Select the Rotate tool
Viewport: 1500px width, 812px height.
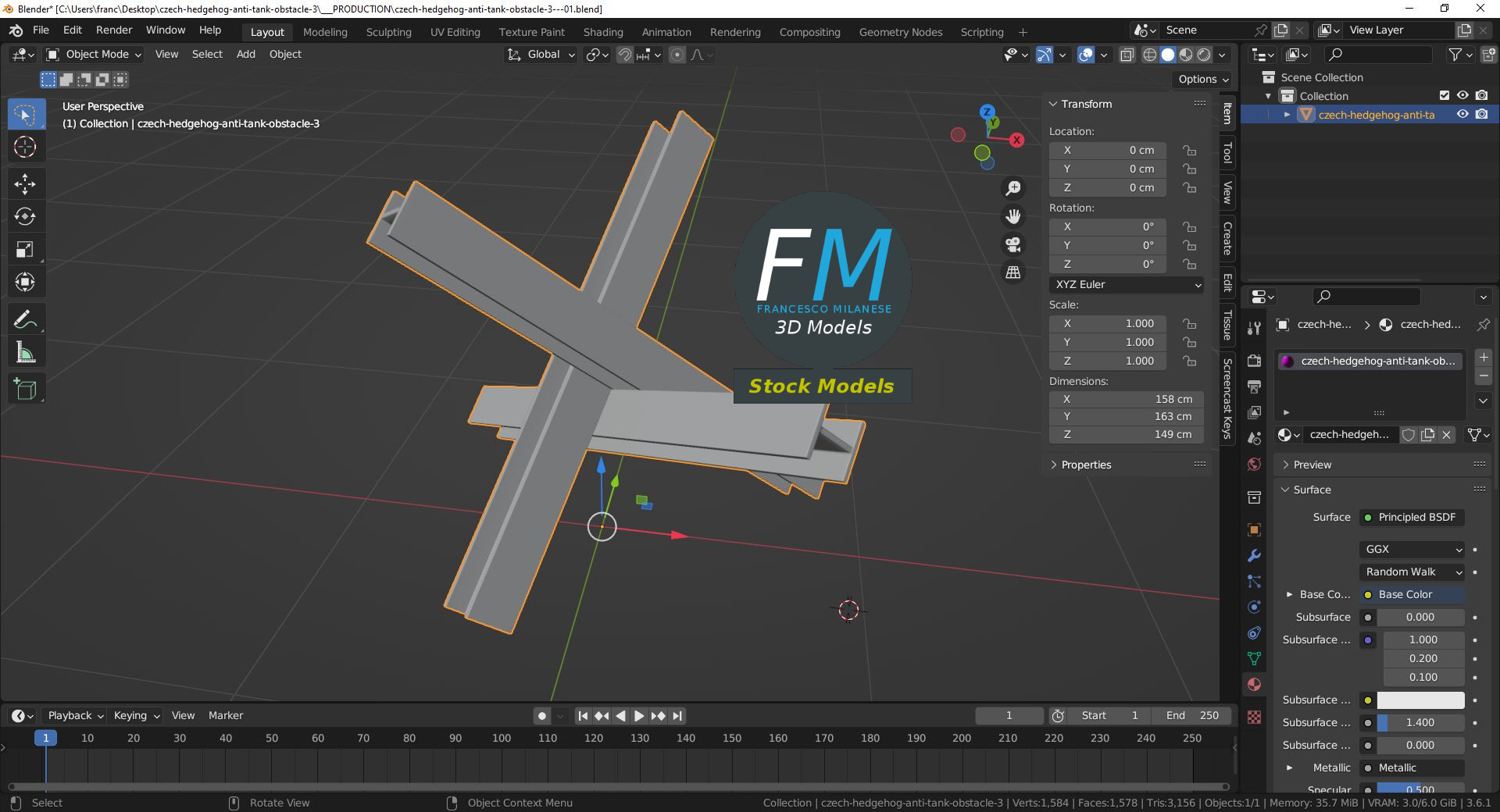(x=25, y=216)
